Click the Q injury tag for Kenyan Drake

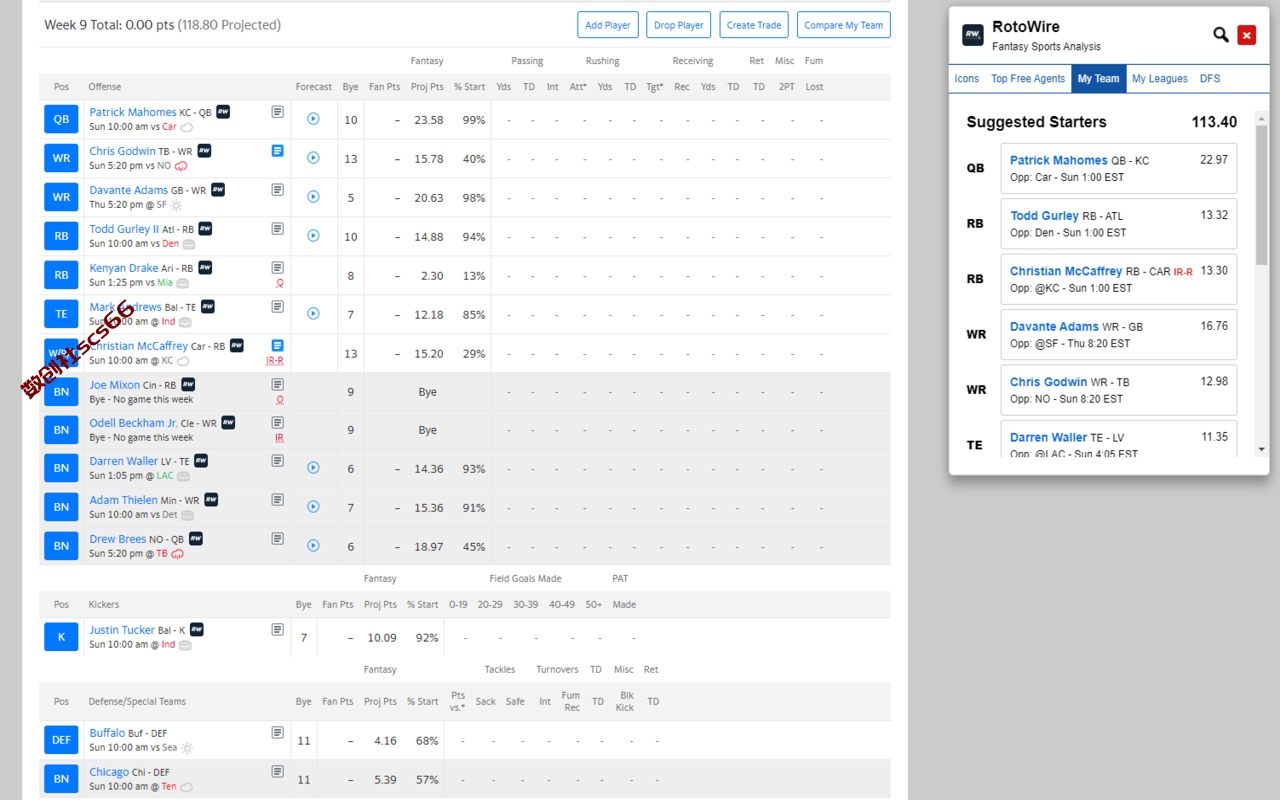(x=280, y=283)
